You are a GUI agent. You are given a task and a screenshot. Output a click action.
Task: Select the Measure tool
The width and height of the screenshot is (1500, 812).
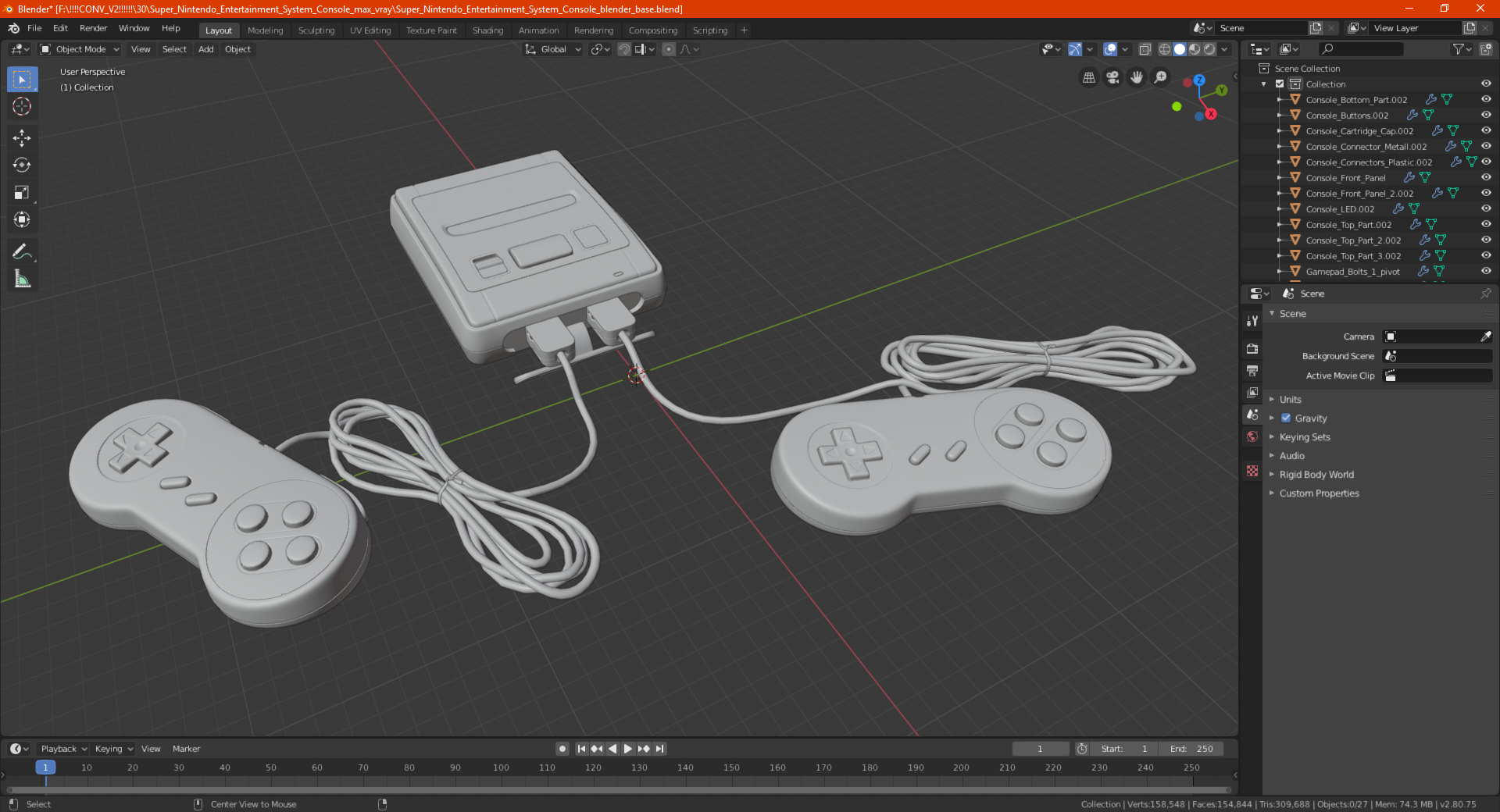[x=22, y=279]
